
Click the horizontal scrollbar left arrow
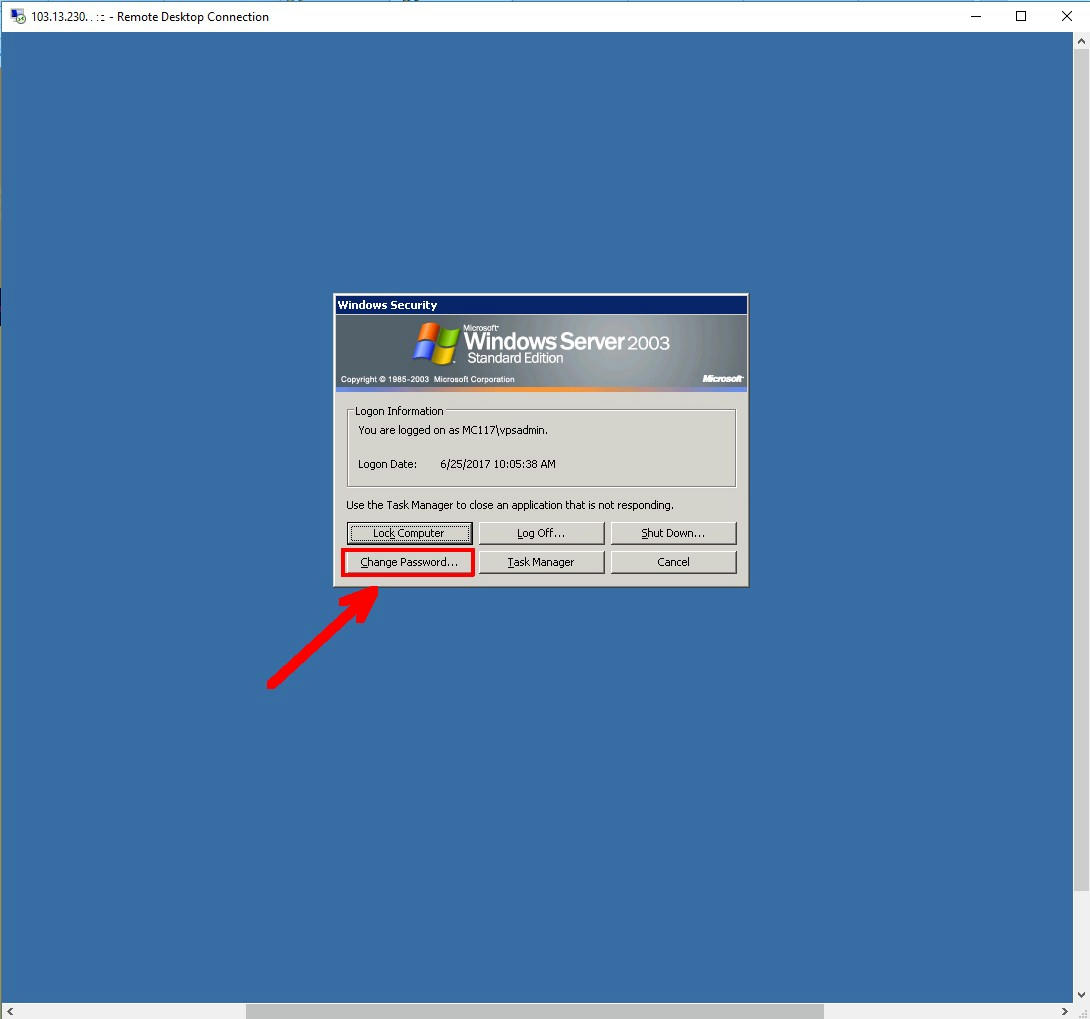click(10, 1011)
